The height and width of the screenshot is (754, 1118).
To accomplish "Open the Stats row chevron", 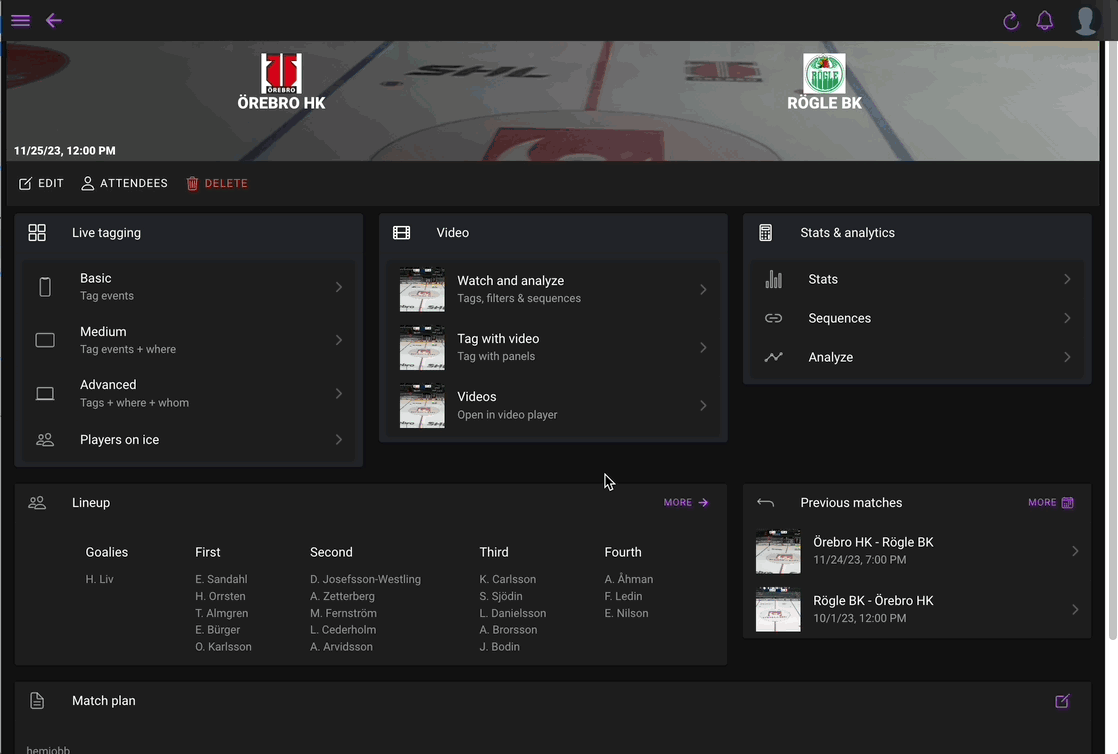I will [1067, 279].
